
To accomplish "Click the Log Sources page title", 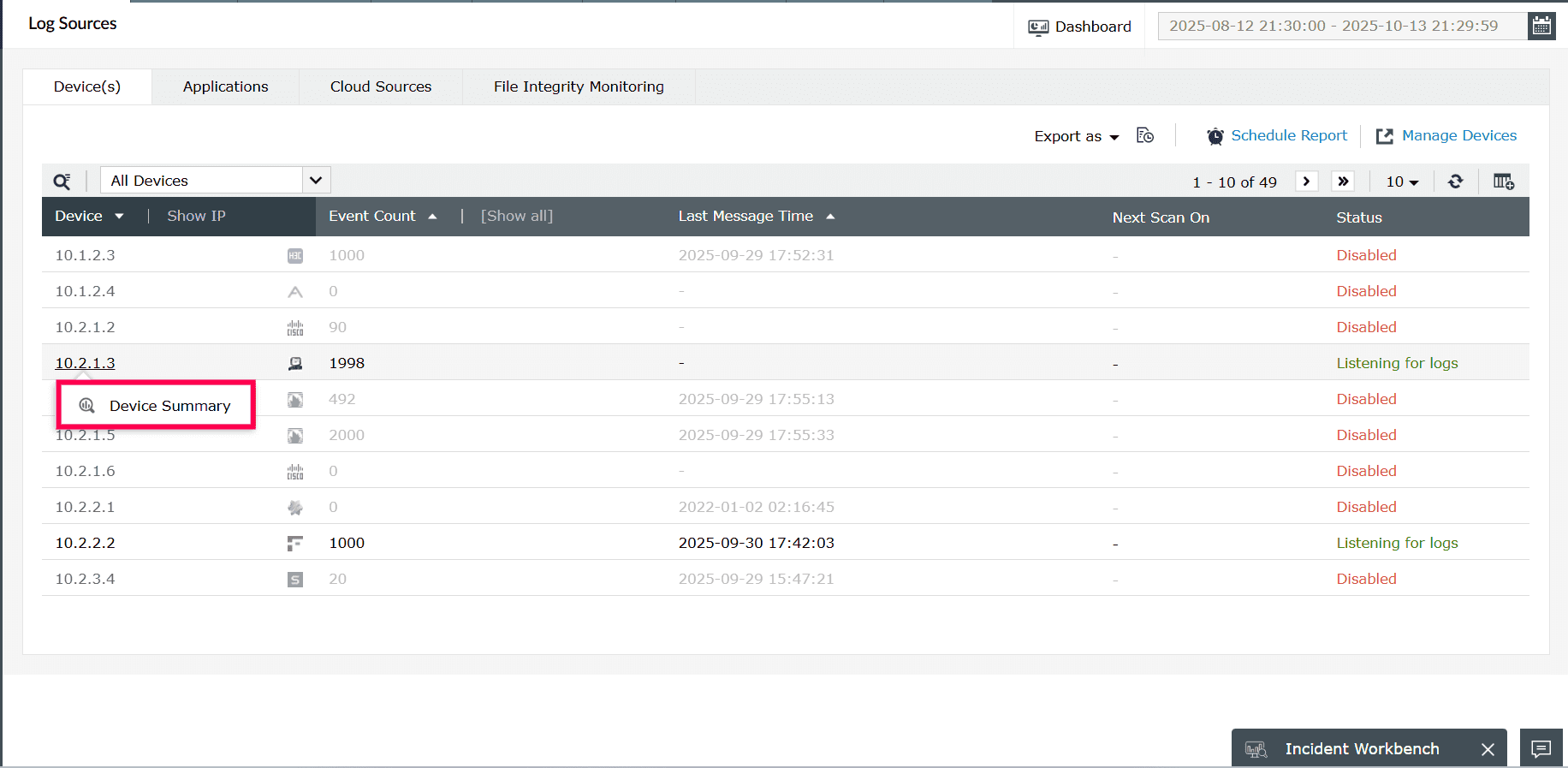I will [73, 23].
